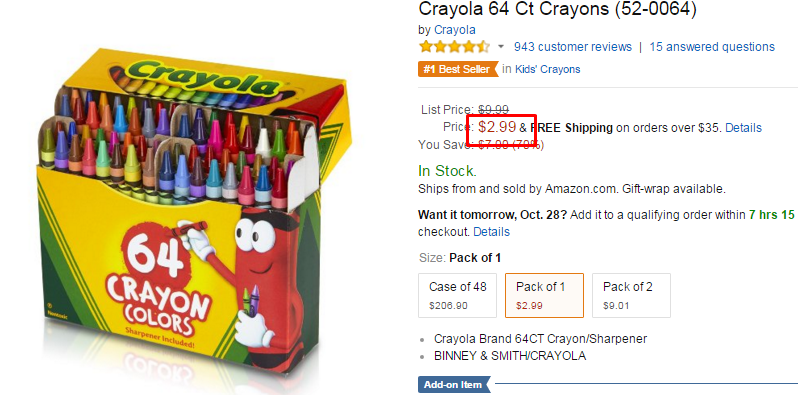Click the product title Crayola 64 Ct Crayons
Viewport: 798px width, 395px height.
pos(557,9)
